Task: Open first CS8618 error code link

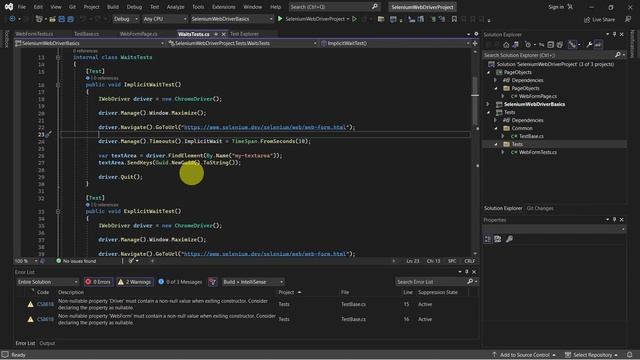Action: 45,304
